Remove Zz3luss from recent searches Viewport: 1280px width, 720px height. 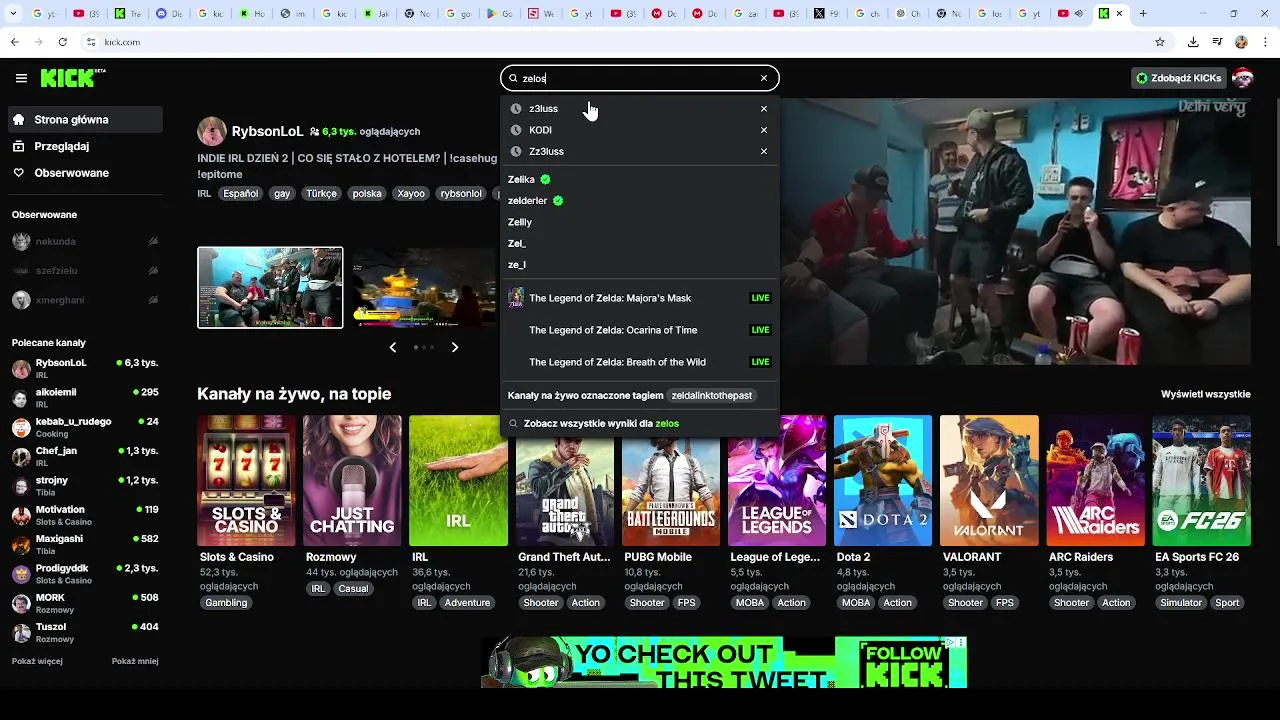coord(764,152)
